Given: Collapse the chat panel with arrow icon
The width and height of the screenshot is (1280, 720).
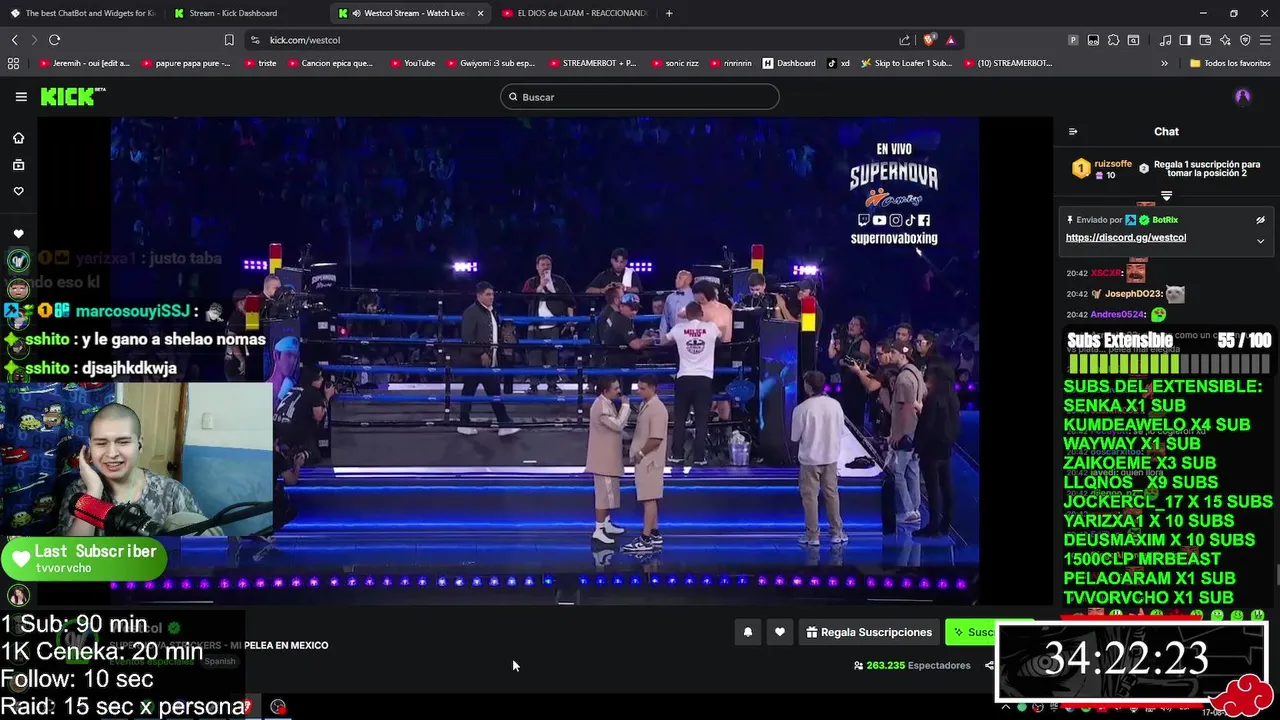Looking at the screenshot, I should [1073, 131].
